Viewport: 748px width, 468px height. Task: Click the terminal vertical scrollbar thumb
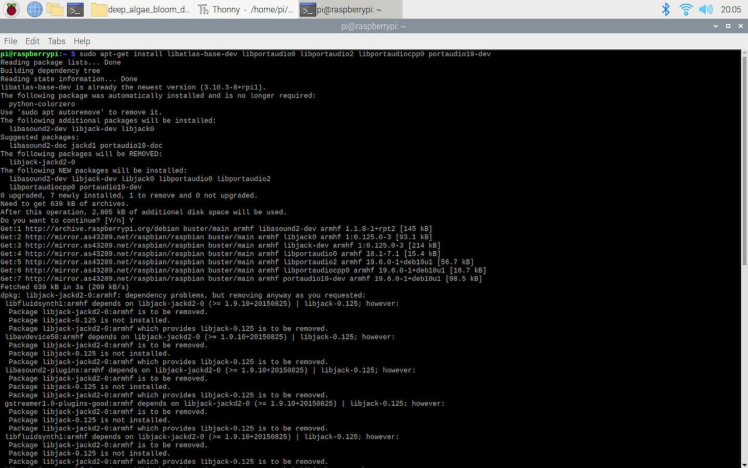pos(745,160)
